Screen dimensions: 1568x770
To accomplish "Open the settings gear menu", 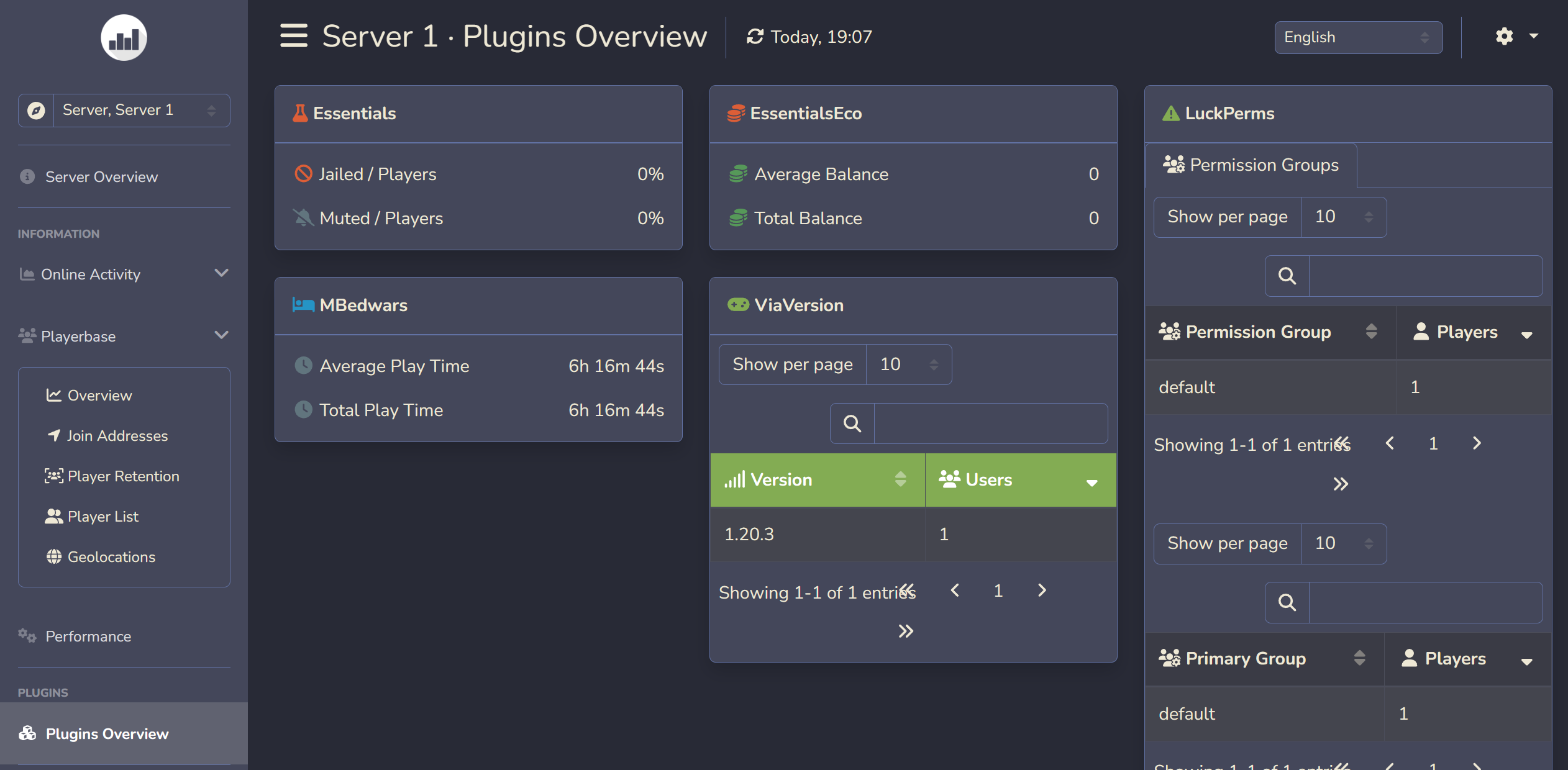I will [1516, 37].
